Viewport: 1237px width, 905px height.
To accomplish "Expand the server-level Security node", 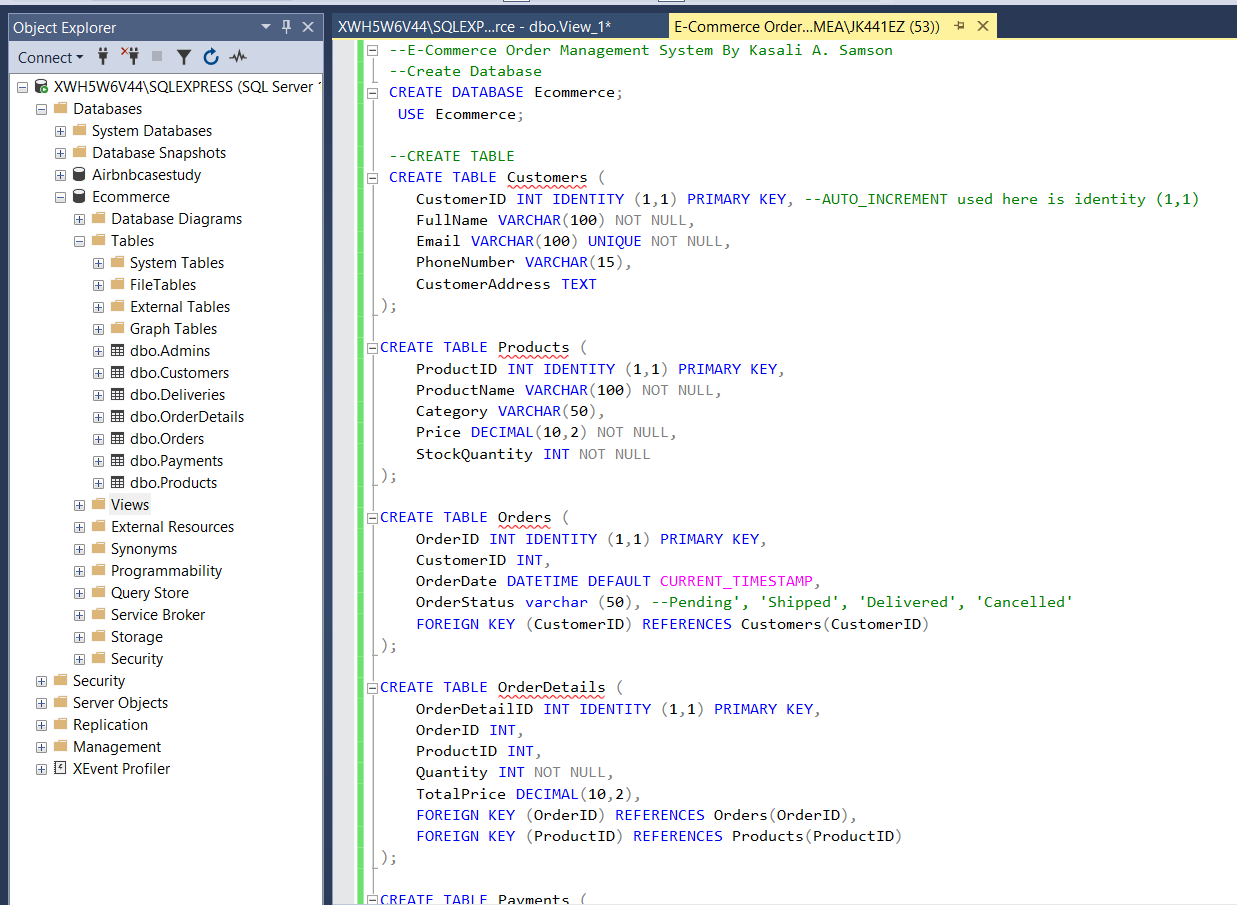I will click(x=41, y=681).
